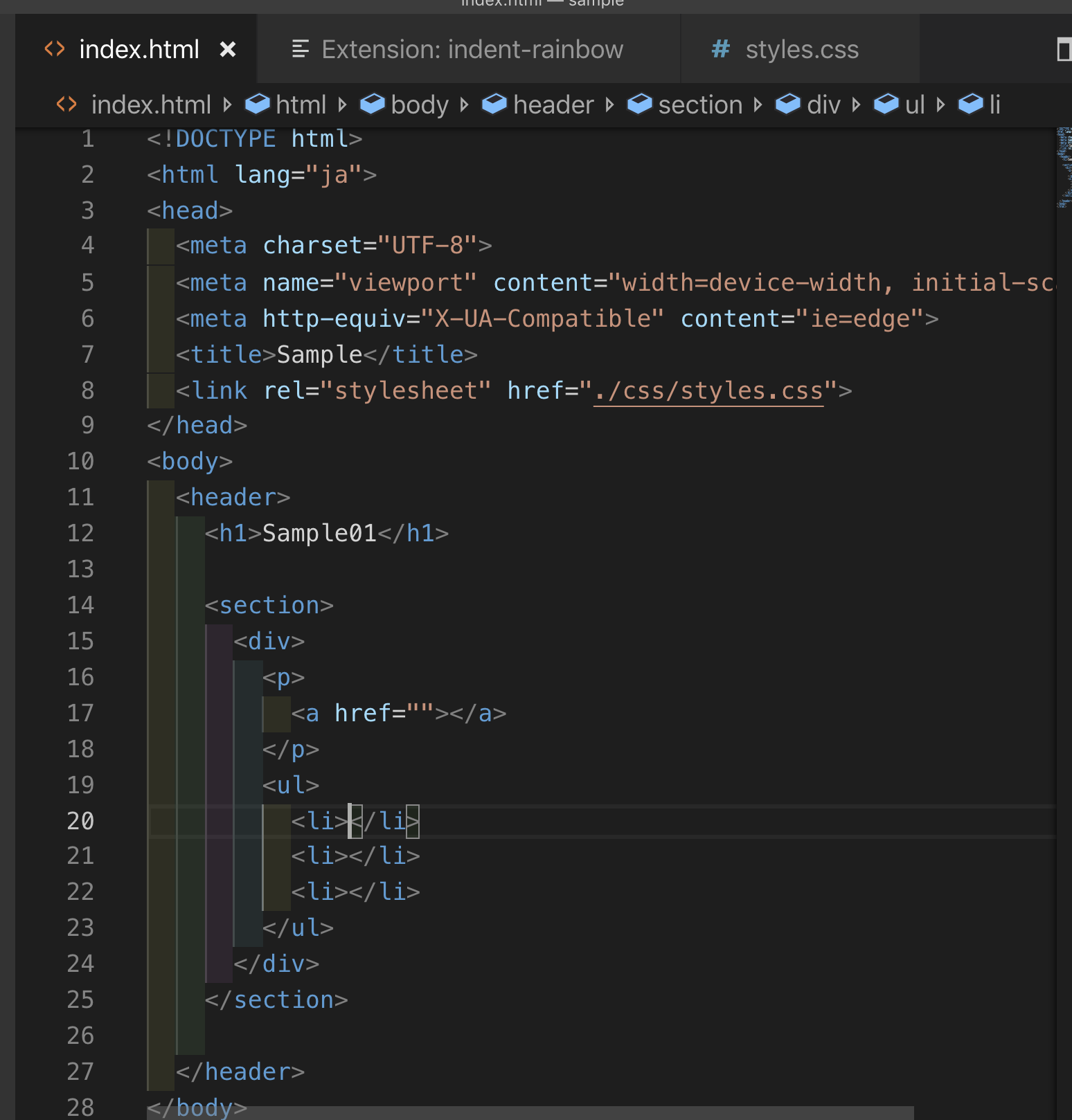The width and height of the screenshot is (1072, 1120).
Task: Select ul in the breadcrumb
Action: [x=915, y=105]
